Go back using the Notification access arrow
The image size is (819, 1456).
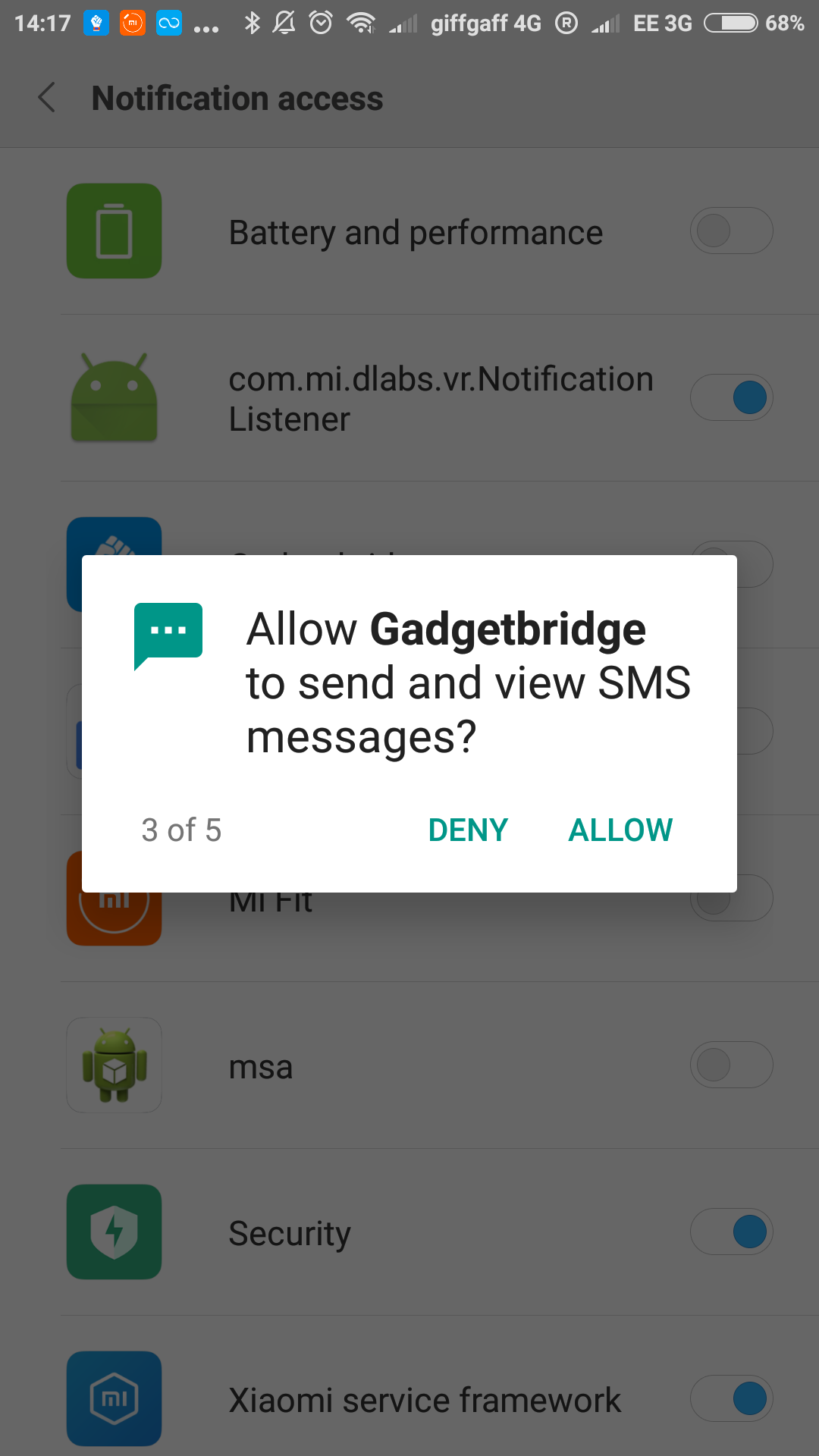click(47, 98)
